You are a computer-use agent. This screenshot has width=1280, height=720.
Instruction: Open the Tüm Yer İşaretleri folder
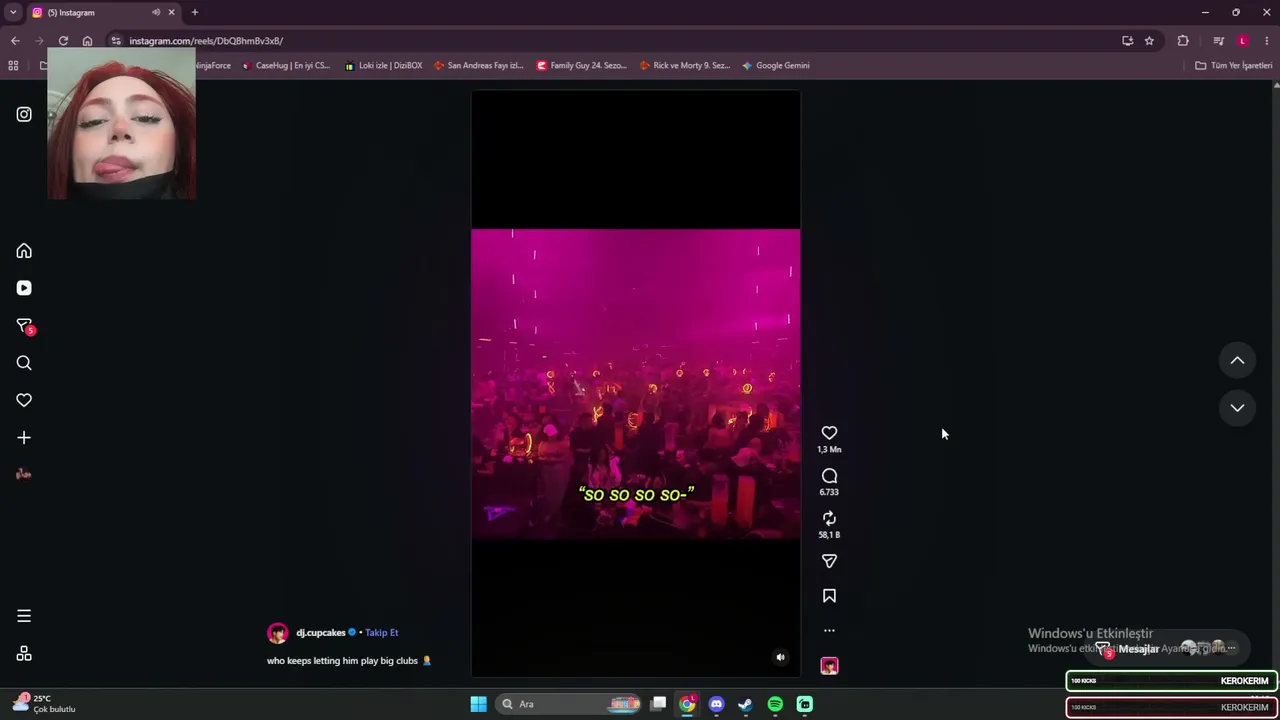click(1234, 66)
